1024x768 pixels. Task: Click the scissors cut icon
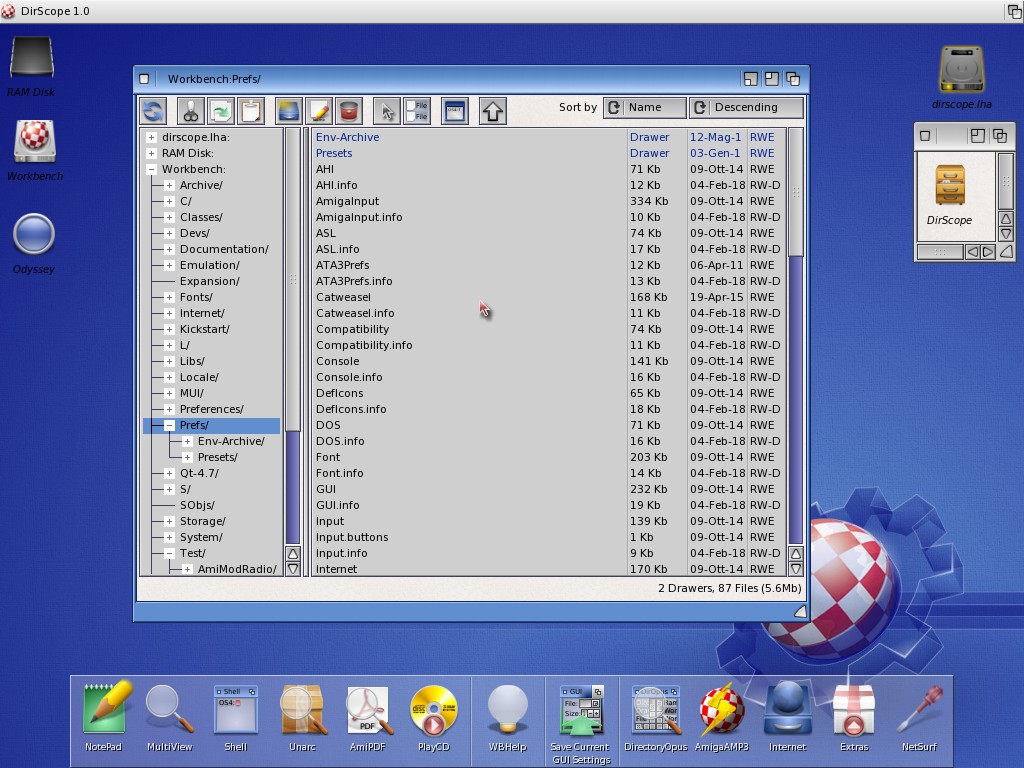click(190, 110)
